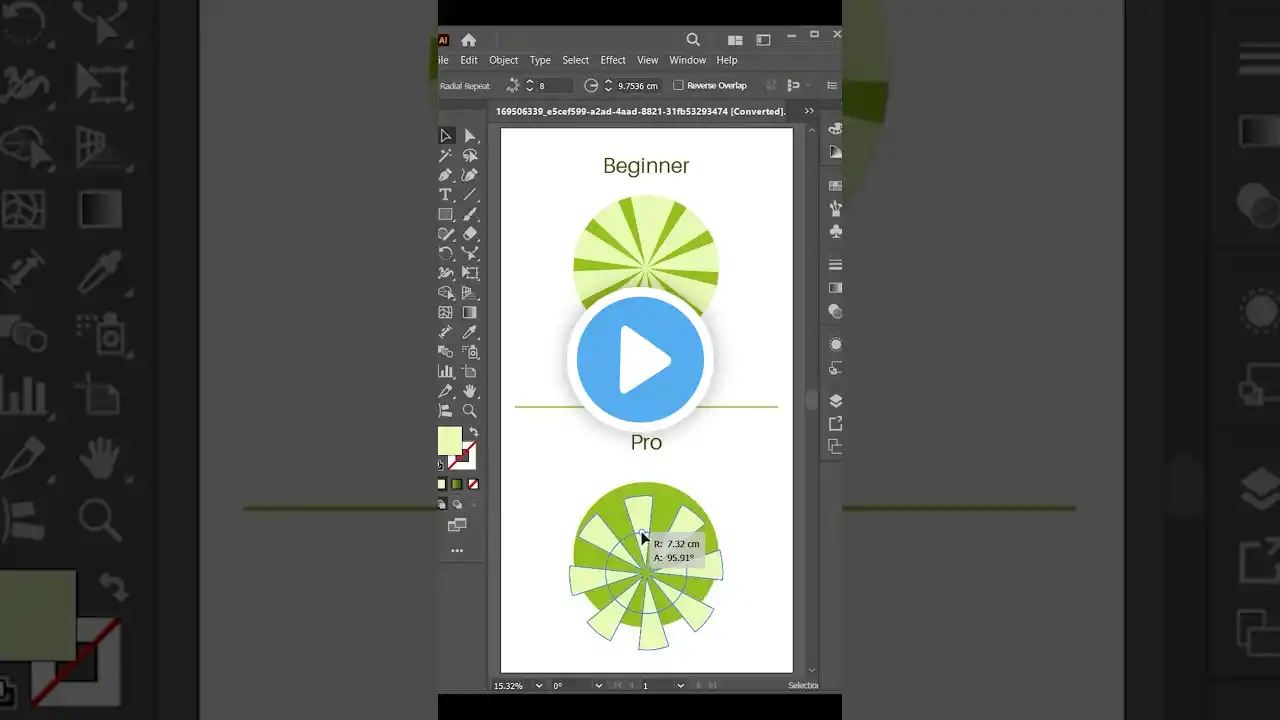The image size is (1280, 720).
Task: Open the Arrange Documents menu
Action: (735, 40)
